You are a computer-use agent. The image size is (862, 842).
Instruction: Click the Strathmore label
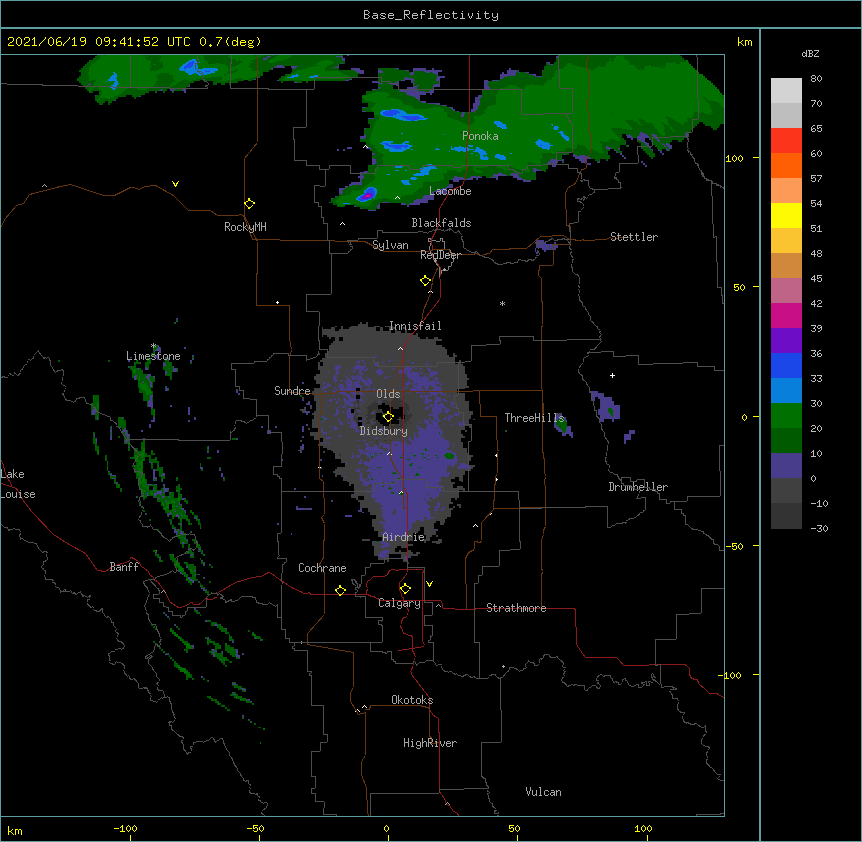pyautogui.click(x=516, y=608)
